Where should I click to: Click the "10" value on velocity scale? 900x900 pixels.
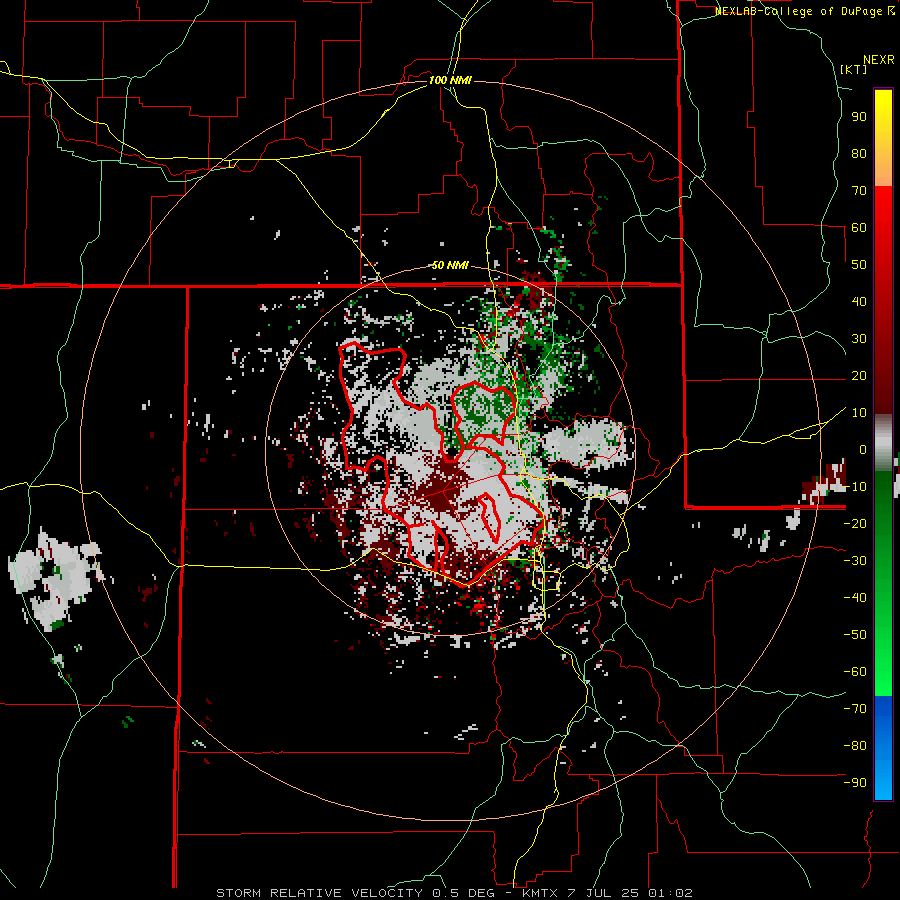click(x=859, y=413)
